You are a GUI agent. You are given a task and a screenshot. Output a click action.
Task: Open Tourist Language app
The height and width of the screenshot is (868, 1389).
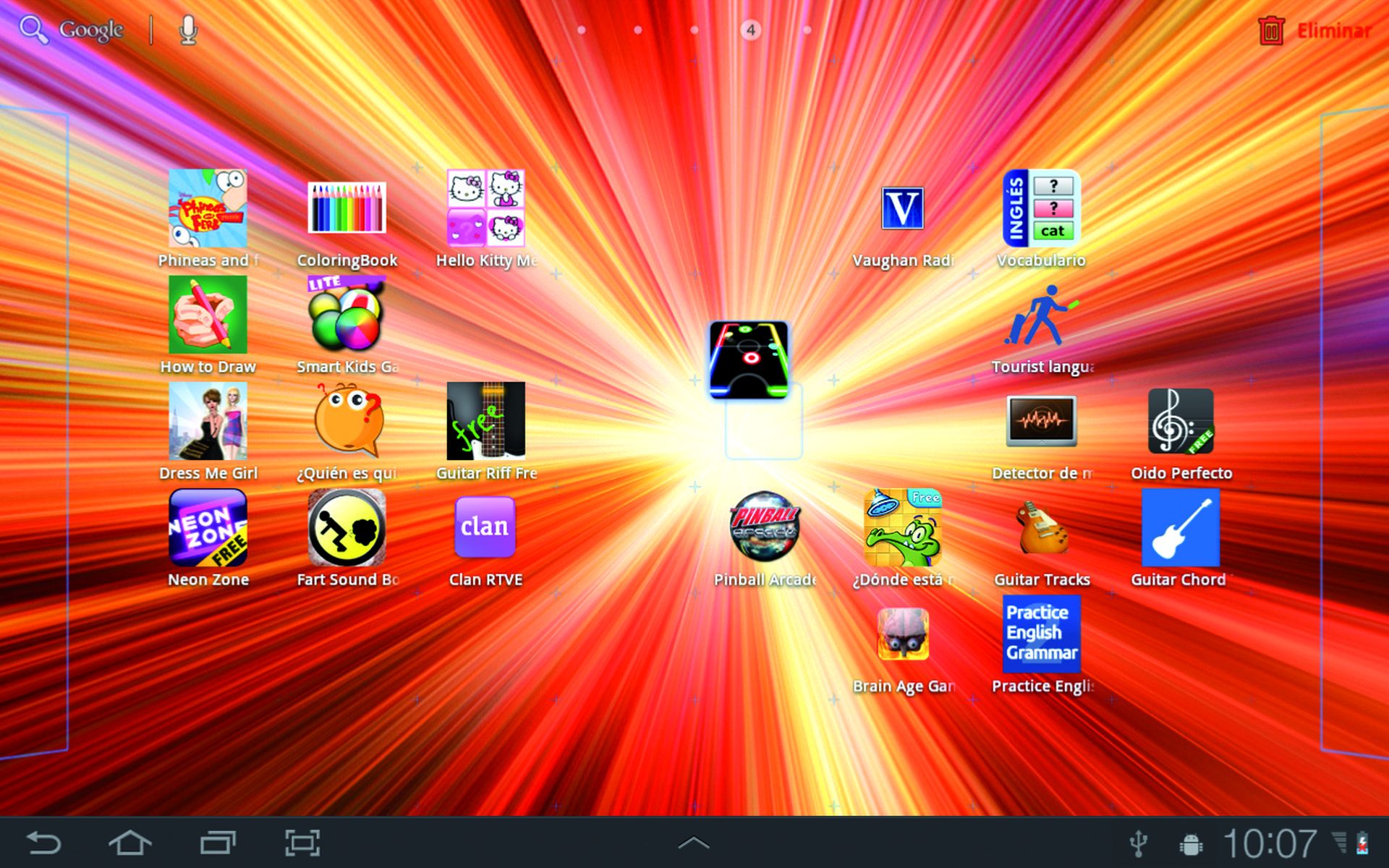tap(1041, 316)
